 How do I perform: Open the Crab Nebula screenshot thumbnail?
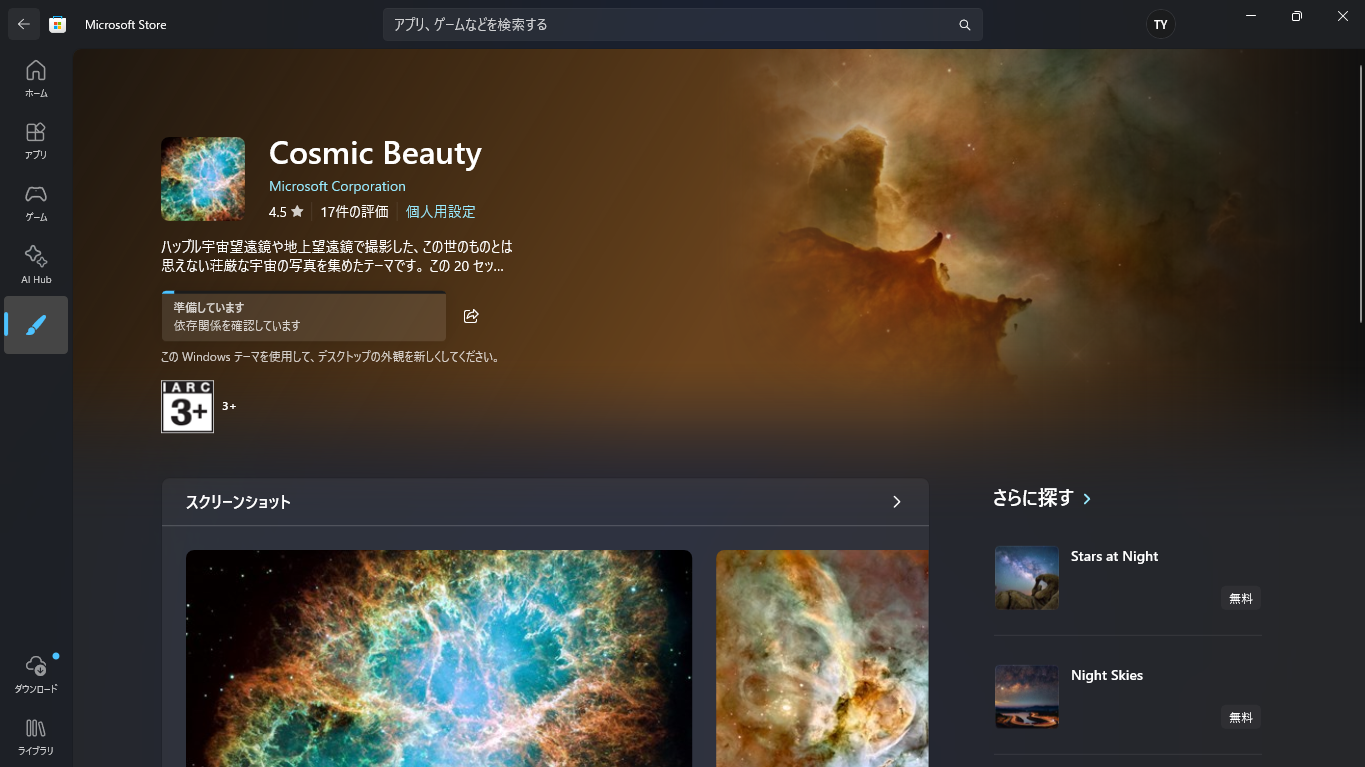439,658
